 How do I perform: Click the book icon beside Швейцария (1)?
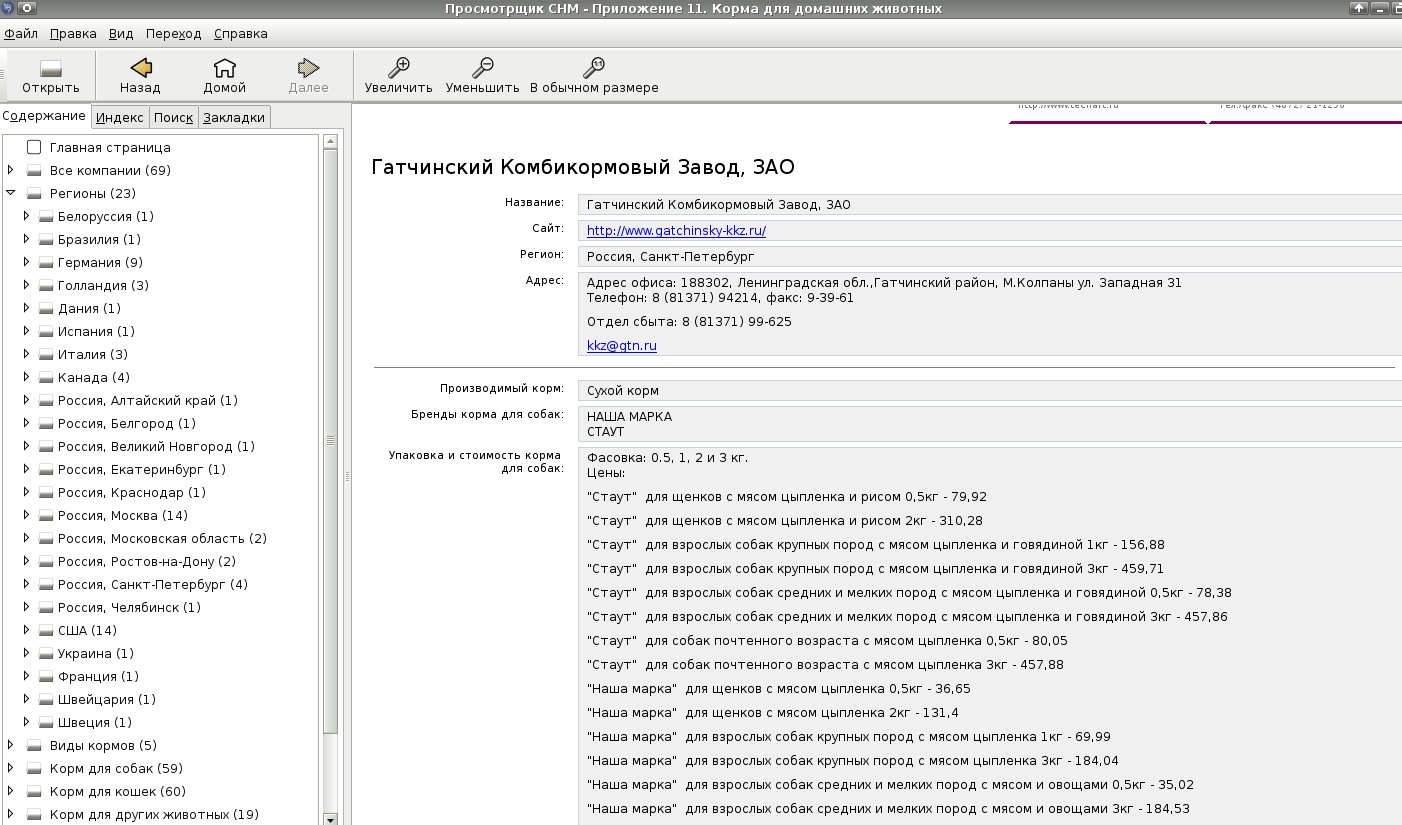[x=46, y=700]
